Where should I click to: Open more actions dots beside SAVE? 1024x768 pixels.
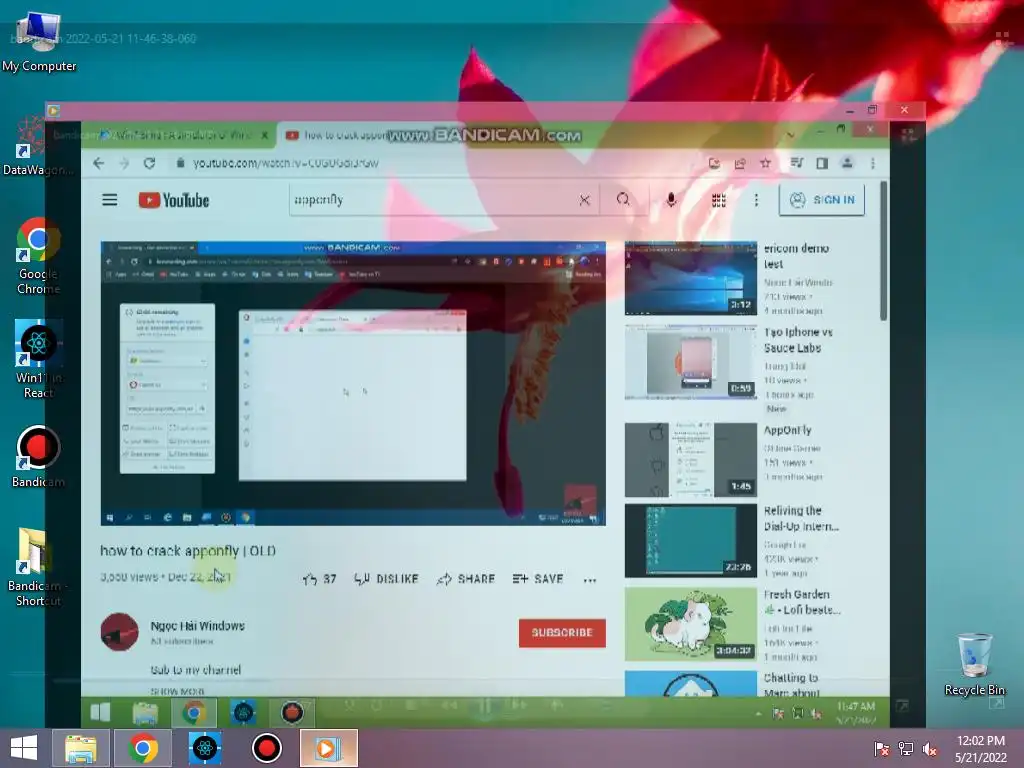pos(590,579)
